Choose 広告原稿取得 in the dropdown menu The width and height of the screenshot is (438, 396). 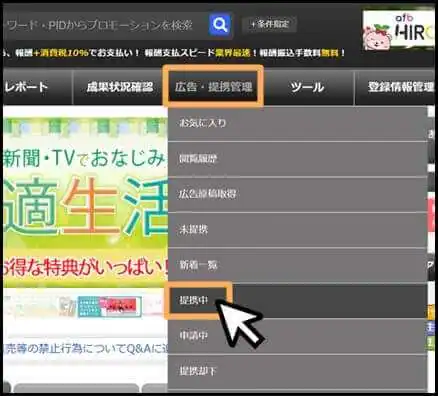[297, 194]
